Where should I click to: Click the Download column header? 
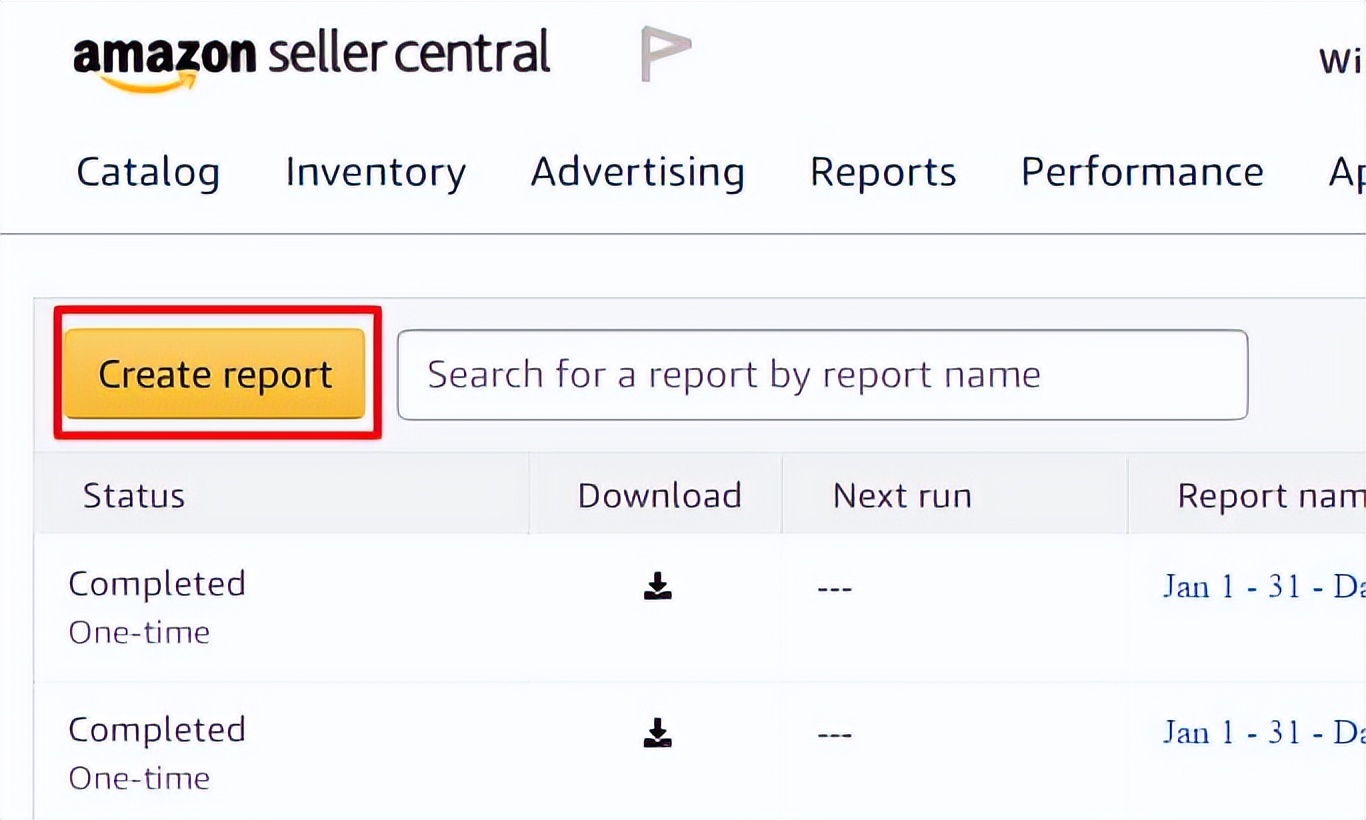659,496
